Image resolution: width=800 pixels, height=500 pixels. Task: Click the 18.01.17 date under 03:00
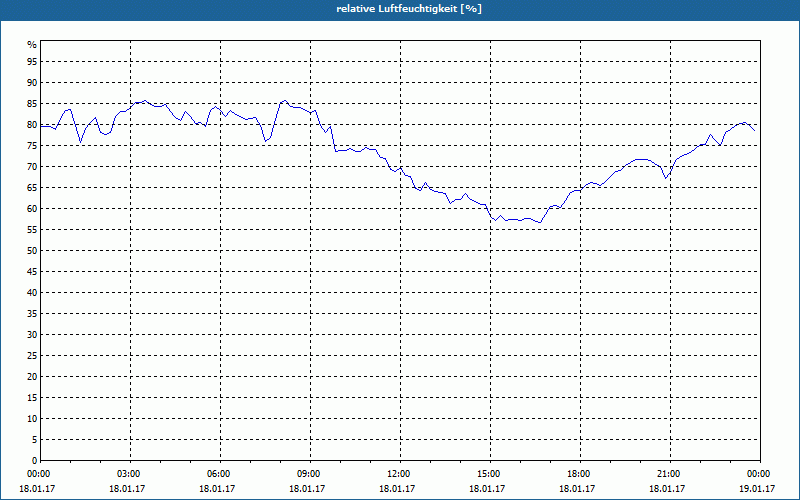coord(127,489)
